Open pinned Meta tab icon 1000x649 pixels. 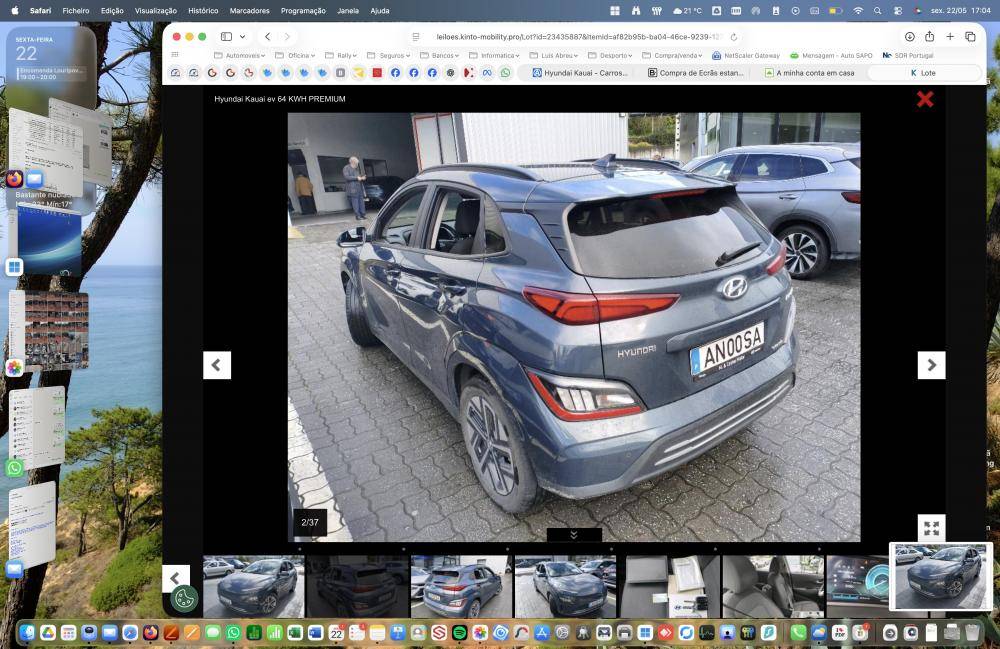487,73
